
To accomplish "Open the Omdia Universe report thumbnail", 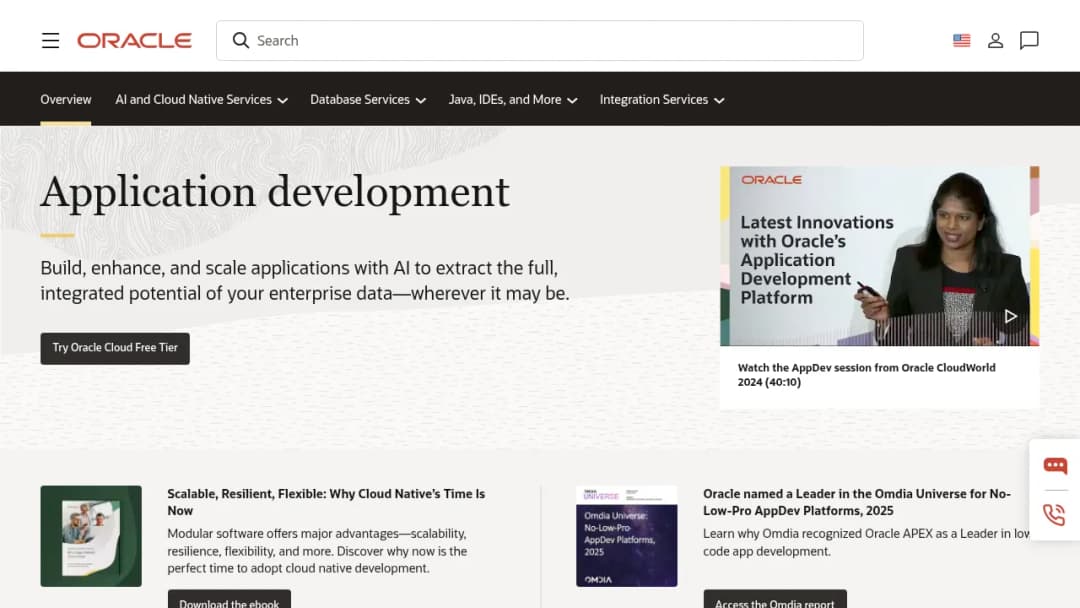I will pos(627,536).
